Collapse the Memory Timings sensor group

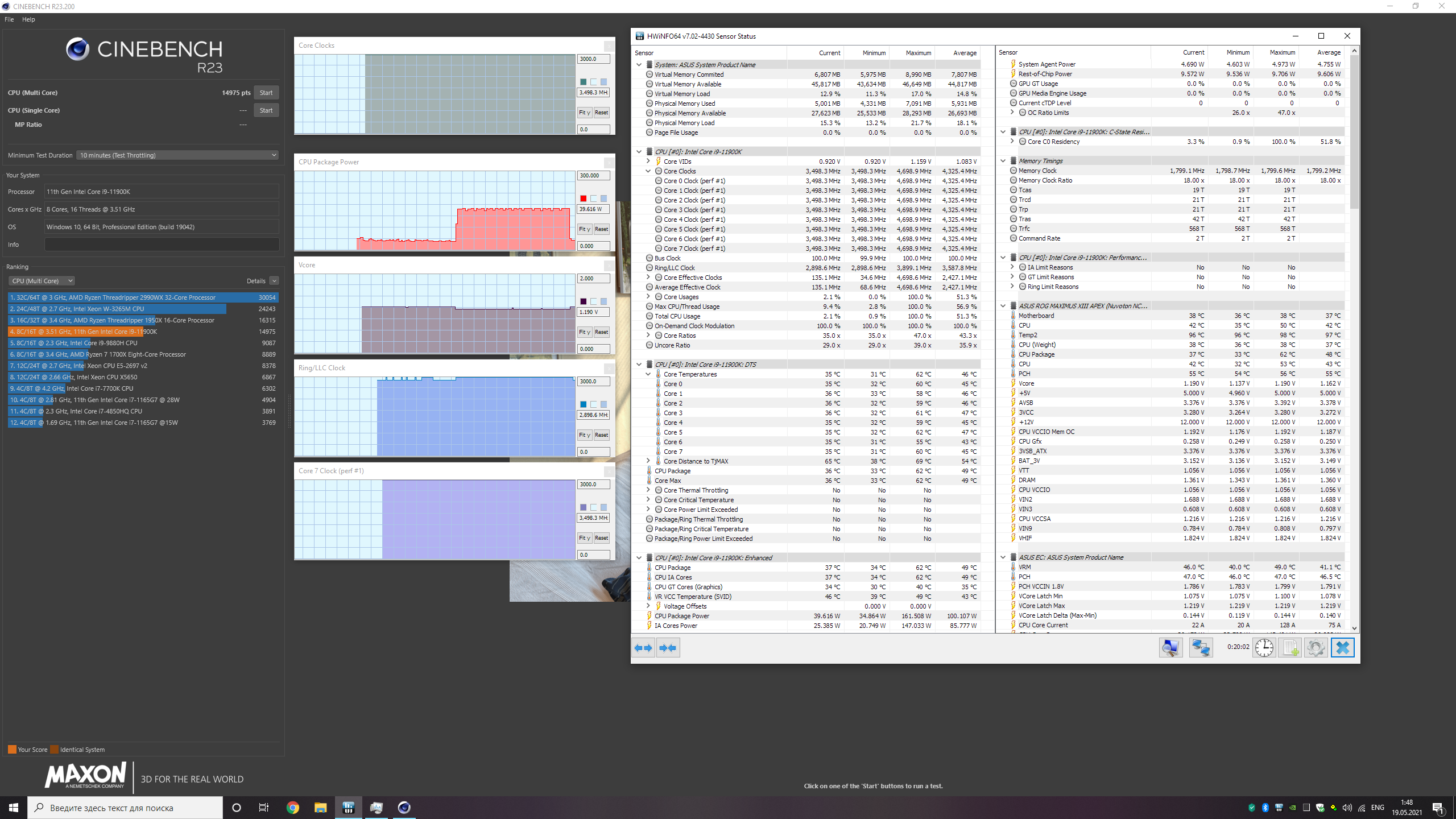tap(1003, 161)
